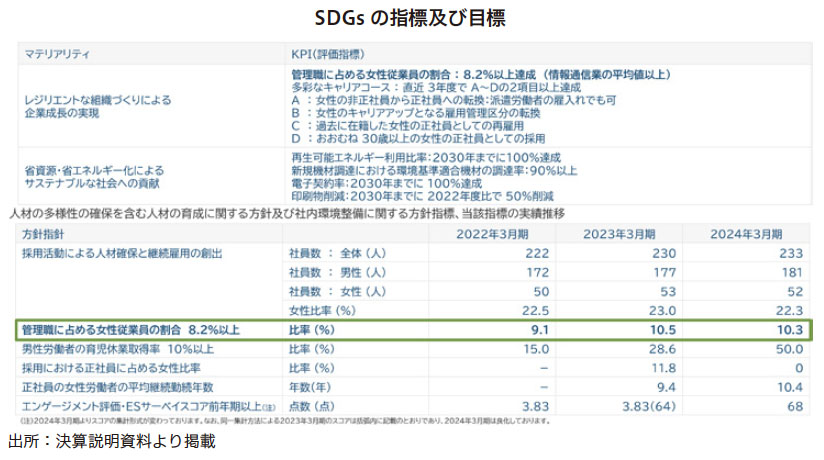Click '出所：決算説明資料より掲載' source line
Screen dimensions: 824x460
pos(112,441)
